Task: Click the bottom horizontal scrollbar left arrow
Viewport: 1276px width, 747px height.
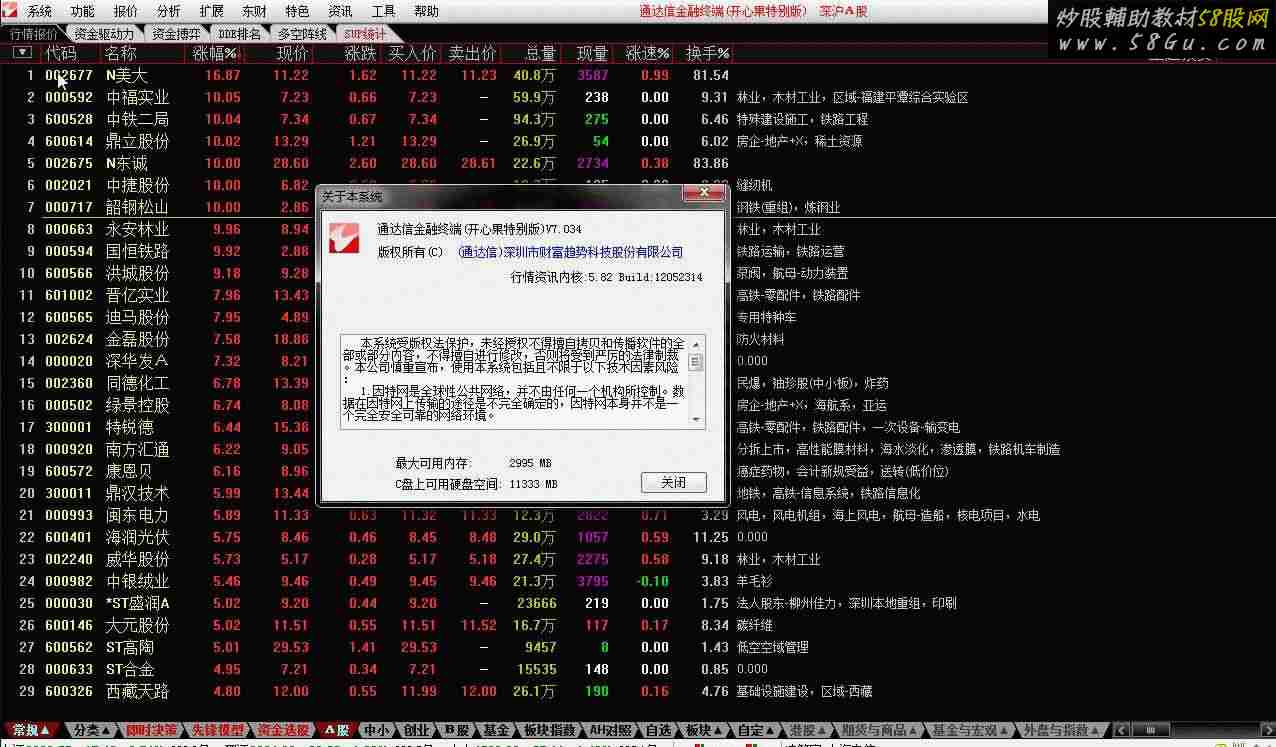Action: 1121,730
